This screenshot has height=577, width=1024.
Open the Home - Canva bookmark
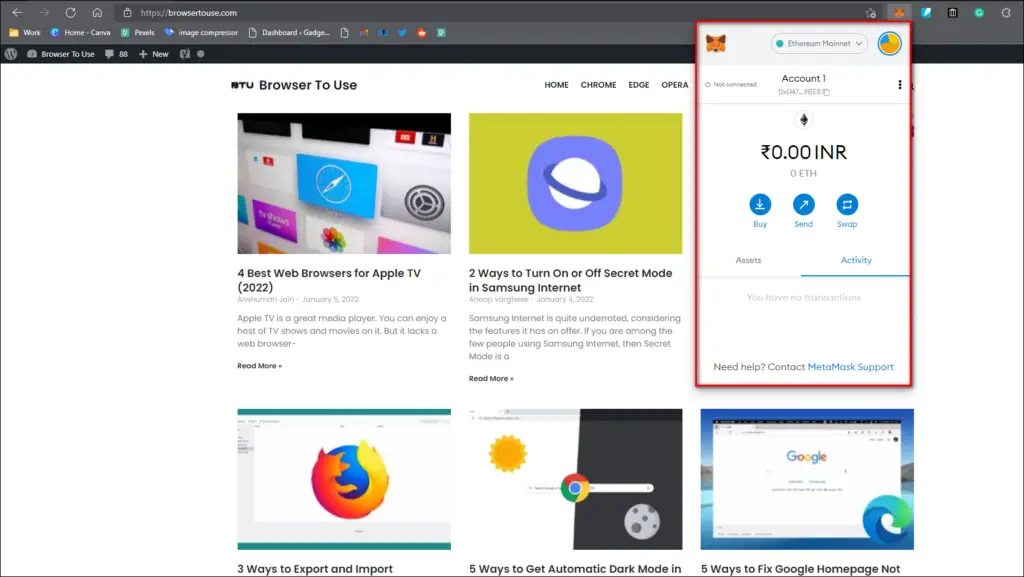coord(80,33)
